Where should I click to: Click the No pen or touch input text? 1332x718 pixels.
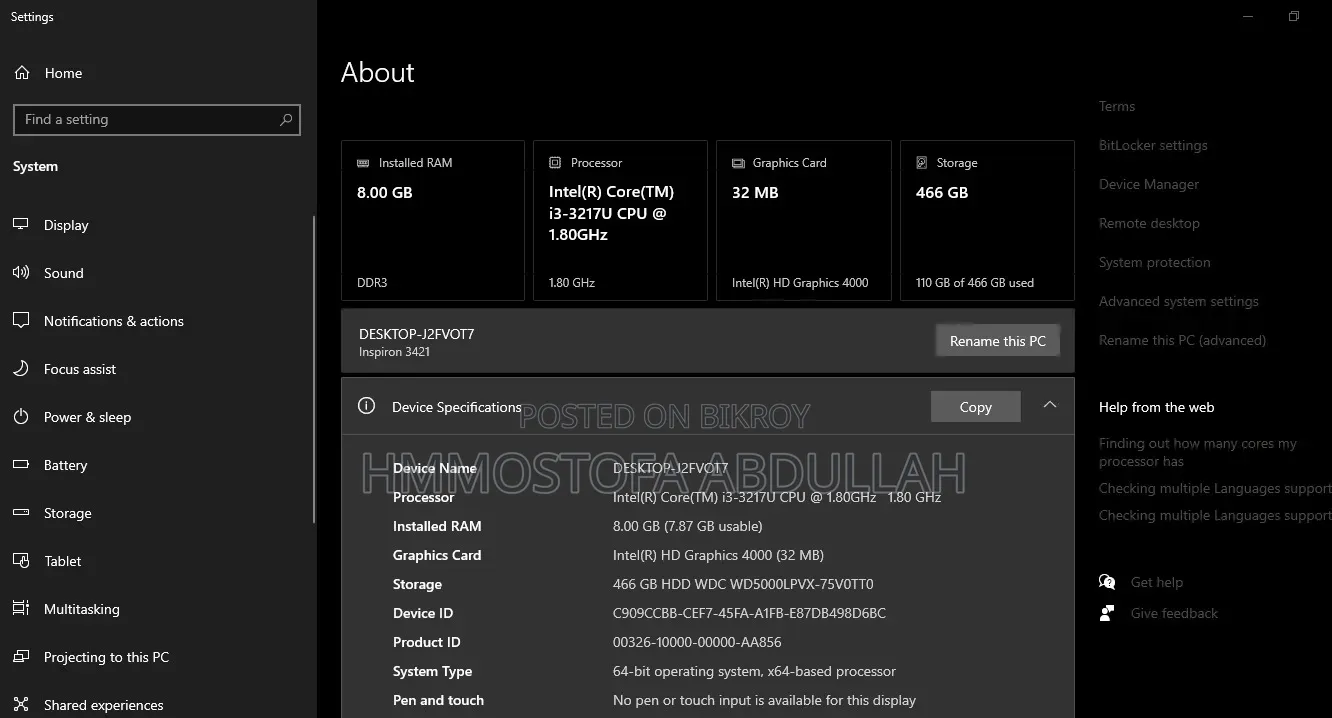tap(764, 700)
